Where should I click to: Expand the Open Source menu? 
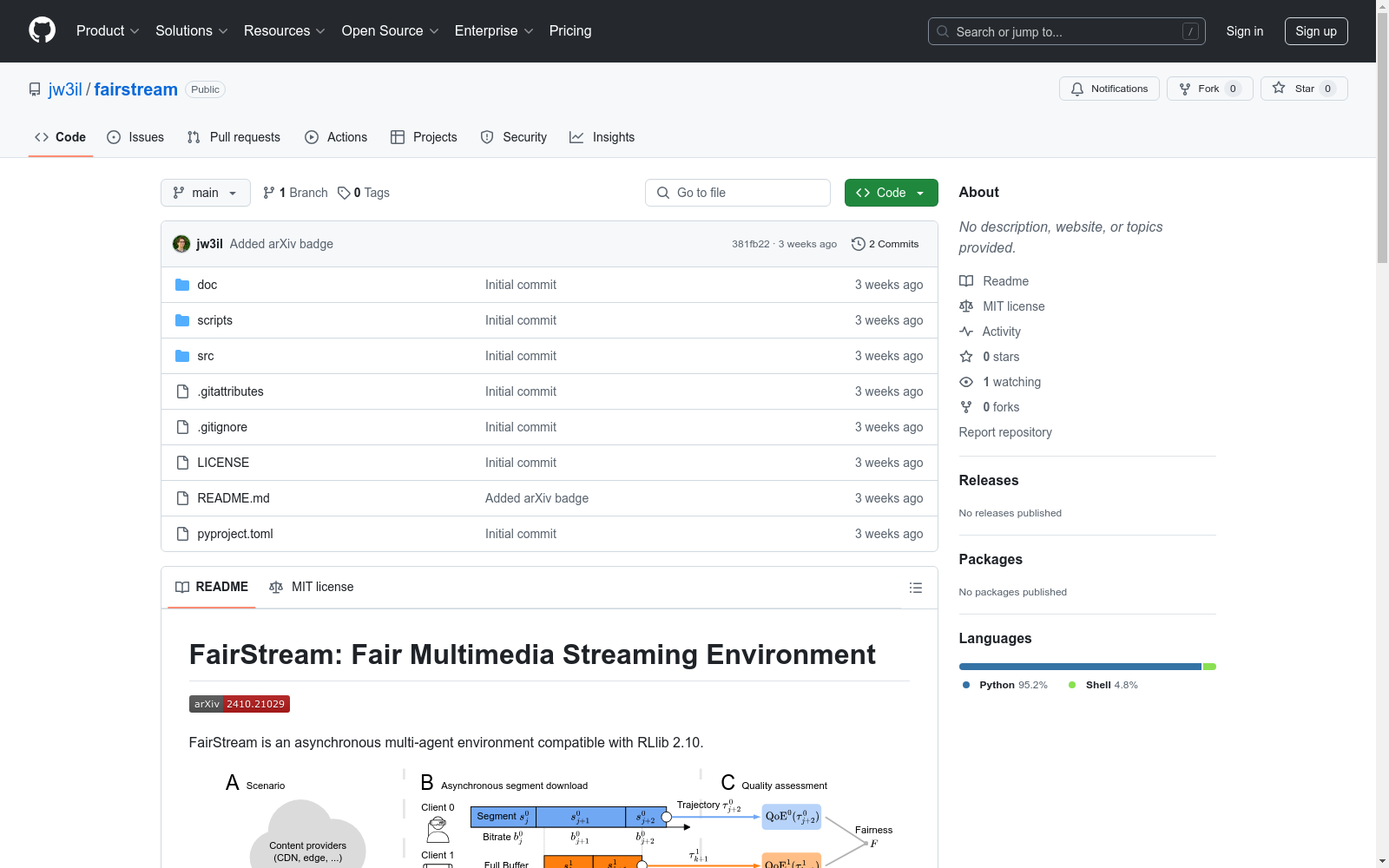point(391,30)
